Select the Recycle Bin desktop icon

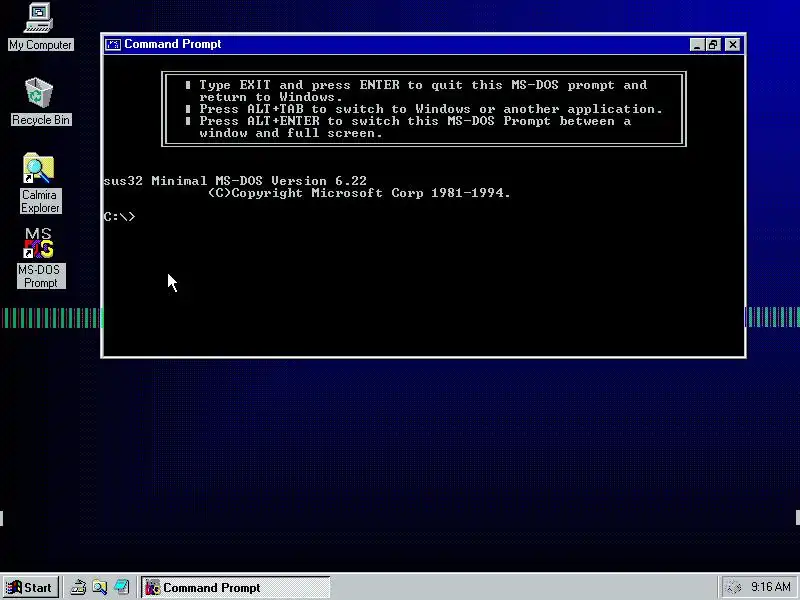[40, 101]
